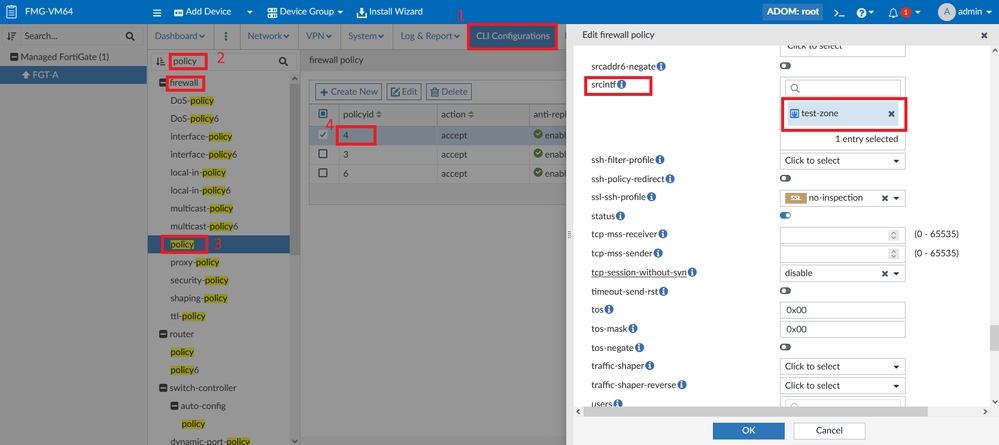The width and height of the screenshot is (999, 445).
Task: Open the VPN menu
Action: [x=319, y=36]
